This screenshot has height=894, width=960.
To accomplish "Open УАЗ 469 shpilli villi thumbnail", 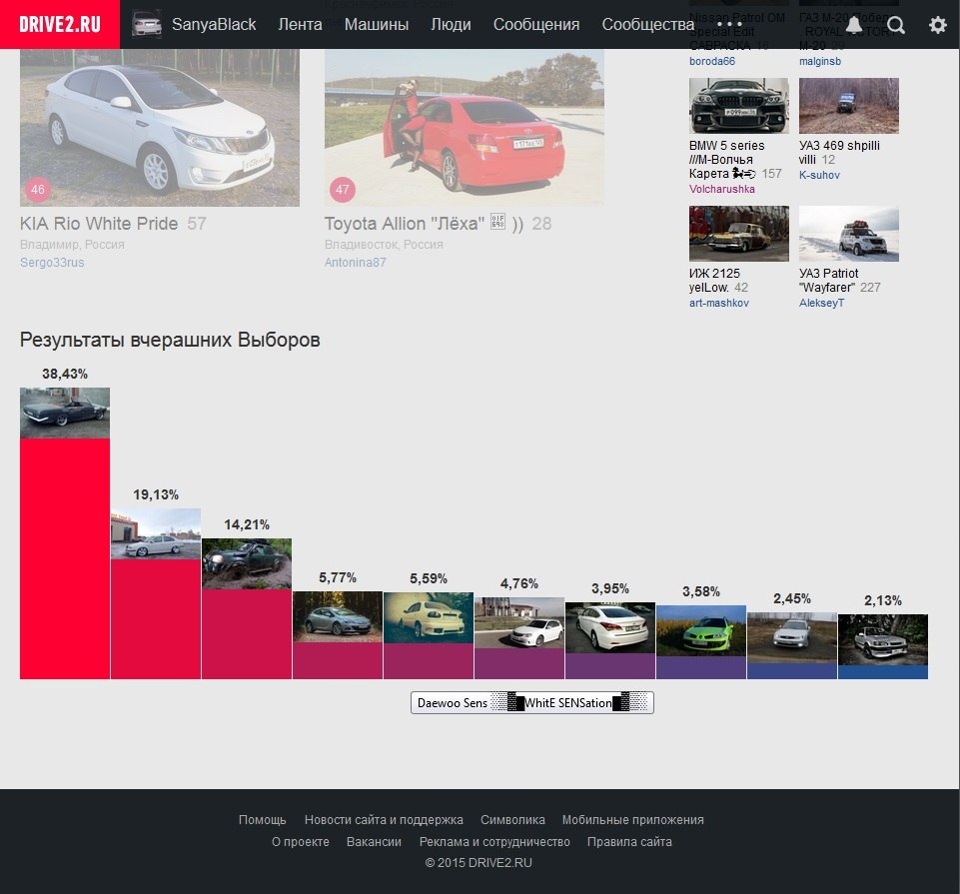I will point(849,105).
